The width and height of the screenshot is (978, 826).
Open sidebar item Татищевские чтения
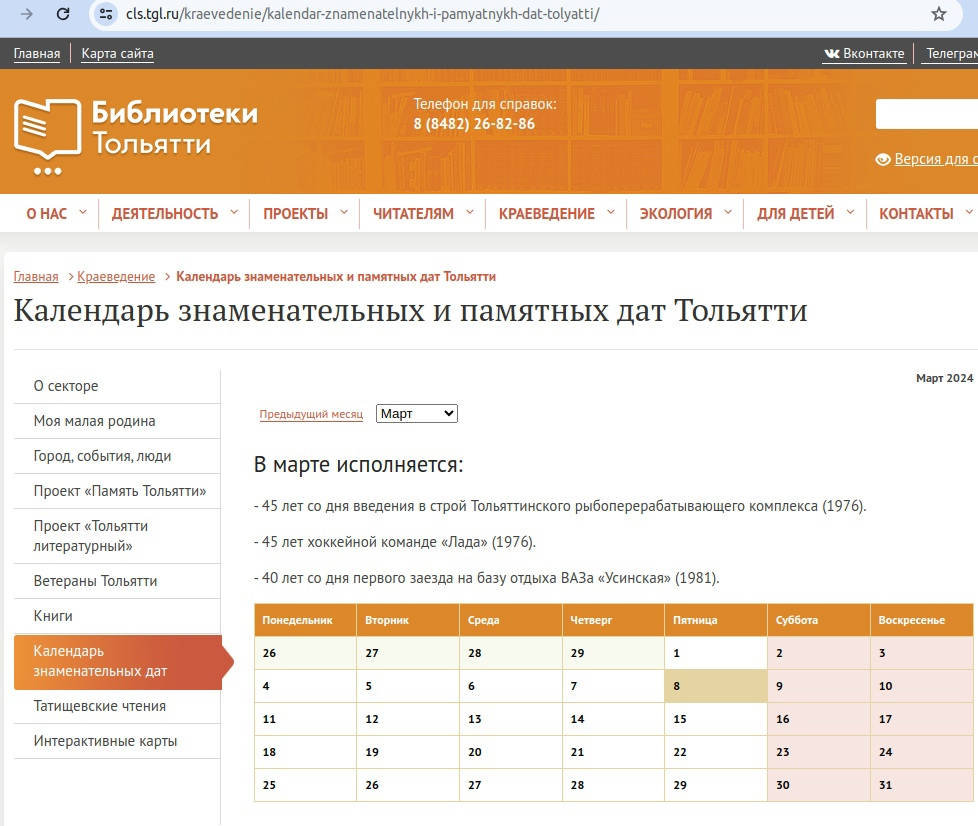coord(117,706)
